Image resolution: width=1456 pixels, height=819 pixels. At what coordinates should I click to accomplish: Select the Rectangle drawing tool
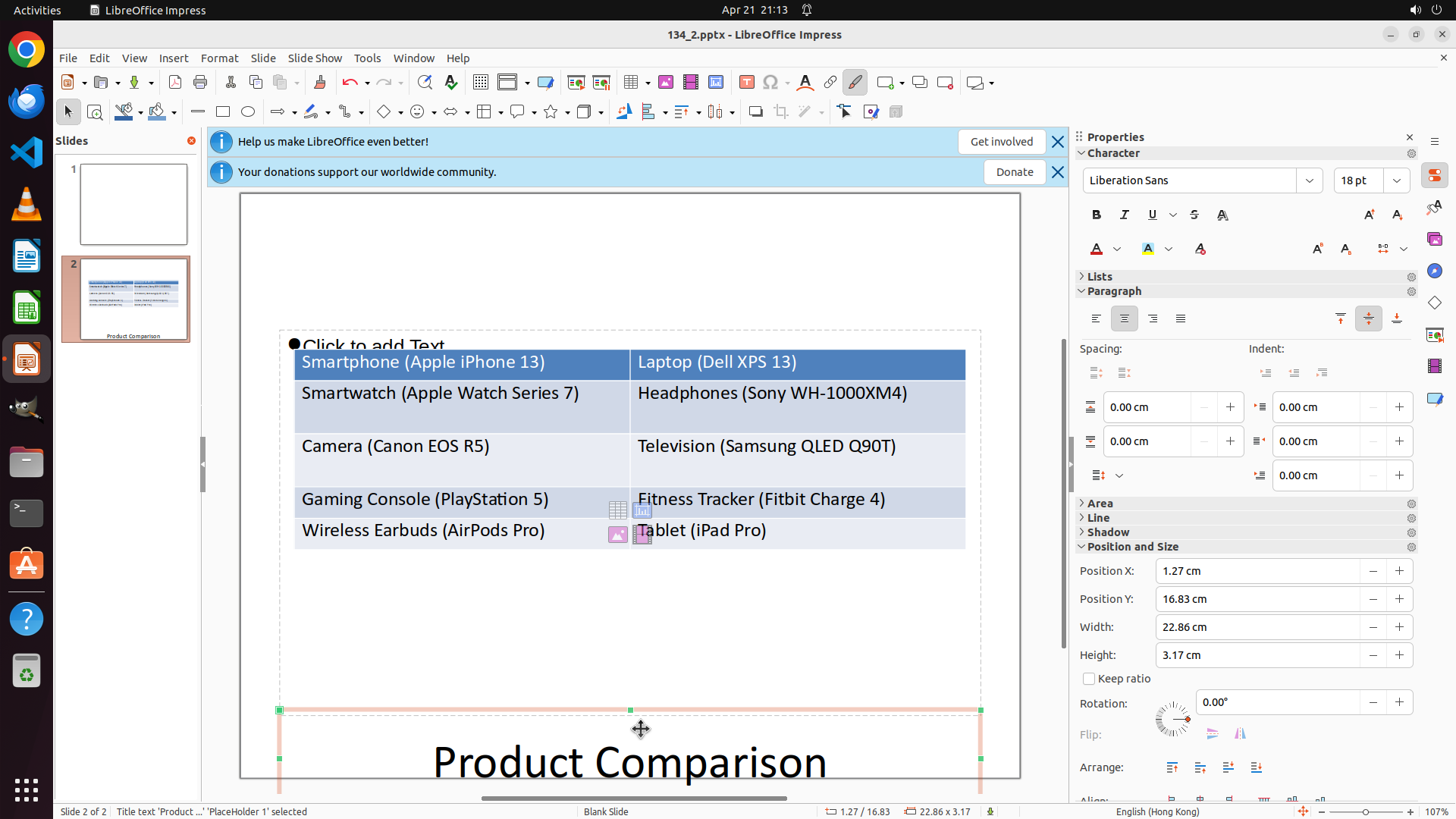coord(223,112)
